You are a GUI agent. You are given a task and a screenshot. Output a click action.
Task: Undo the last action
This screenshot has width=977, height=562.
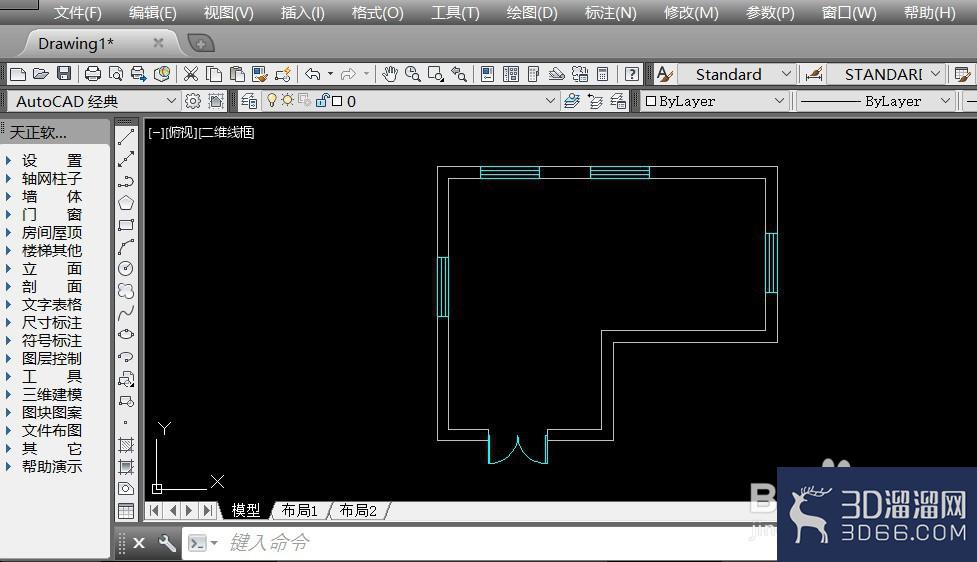[x=313, y=74]
